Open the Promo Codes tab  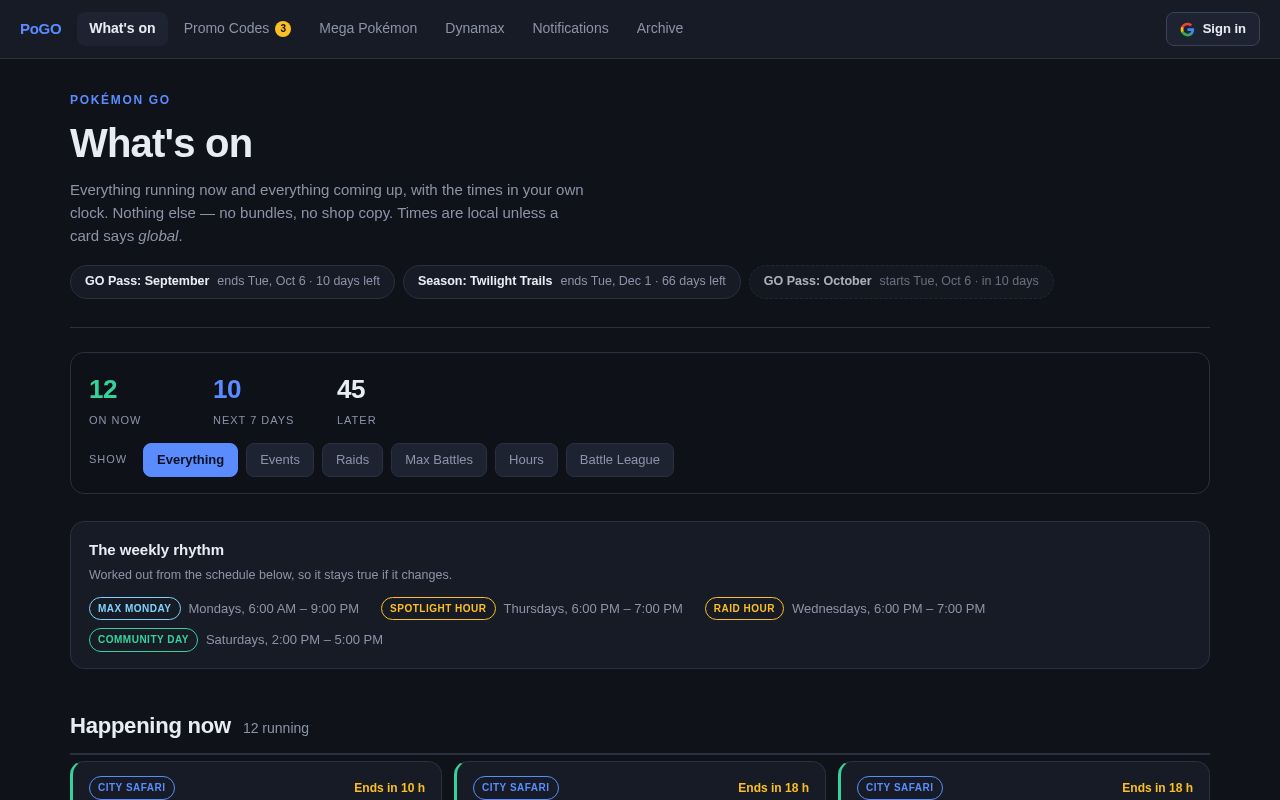pos(237,29)
